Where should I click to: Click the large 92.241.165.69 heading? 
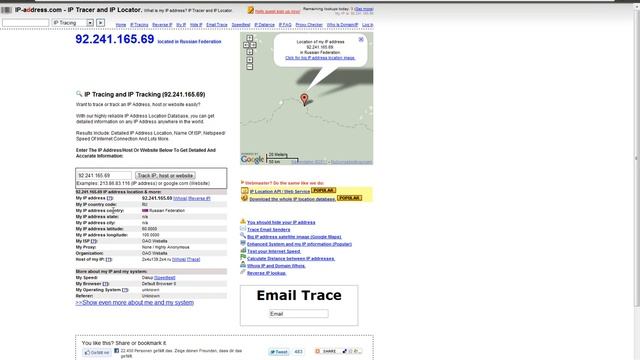(x=115, y=39)
